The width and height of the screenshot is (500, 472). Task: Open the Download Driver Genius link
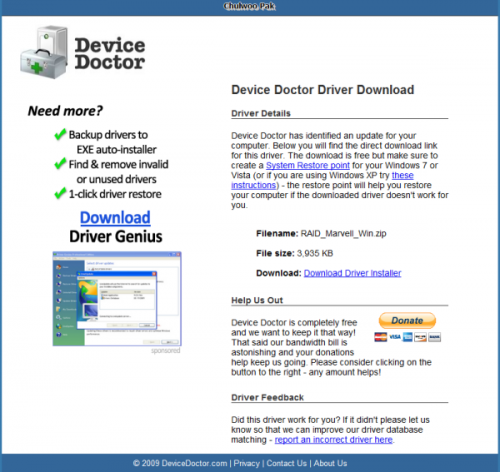[115, 218]
